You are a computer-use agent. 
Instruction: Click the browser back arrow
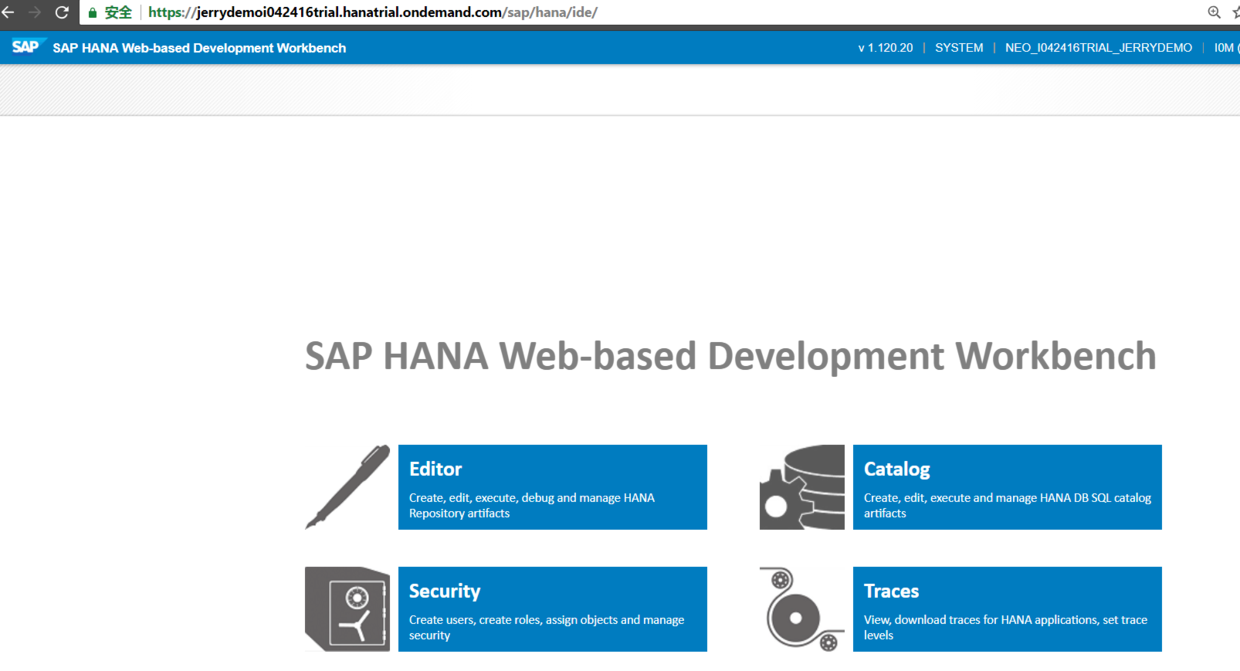click(8, 12)
